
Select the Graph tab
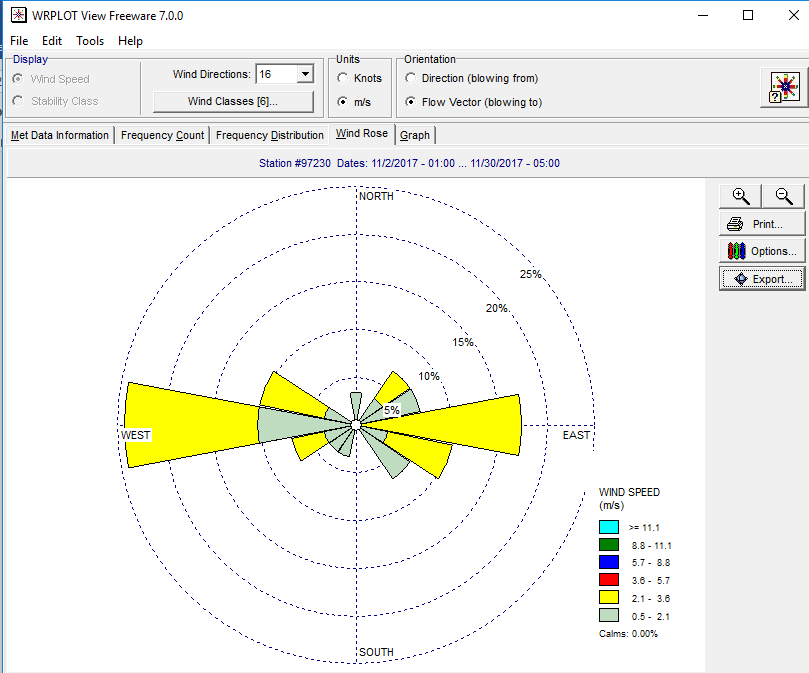414,134
